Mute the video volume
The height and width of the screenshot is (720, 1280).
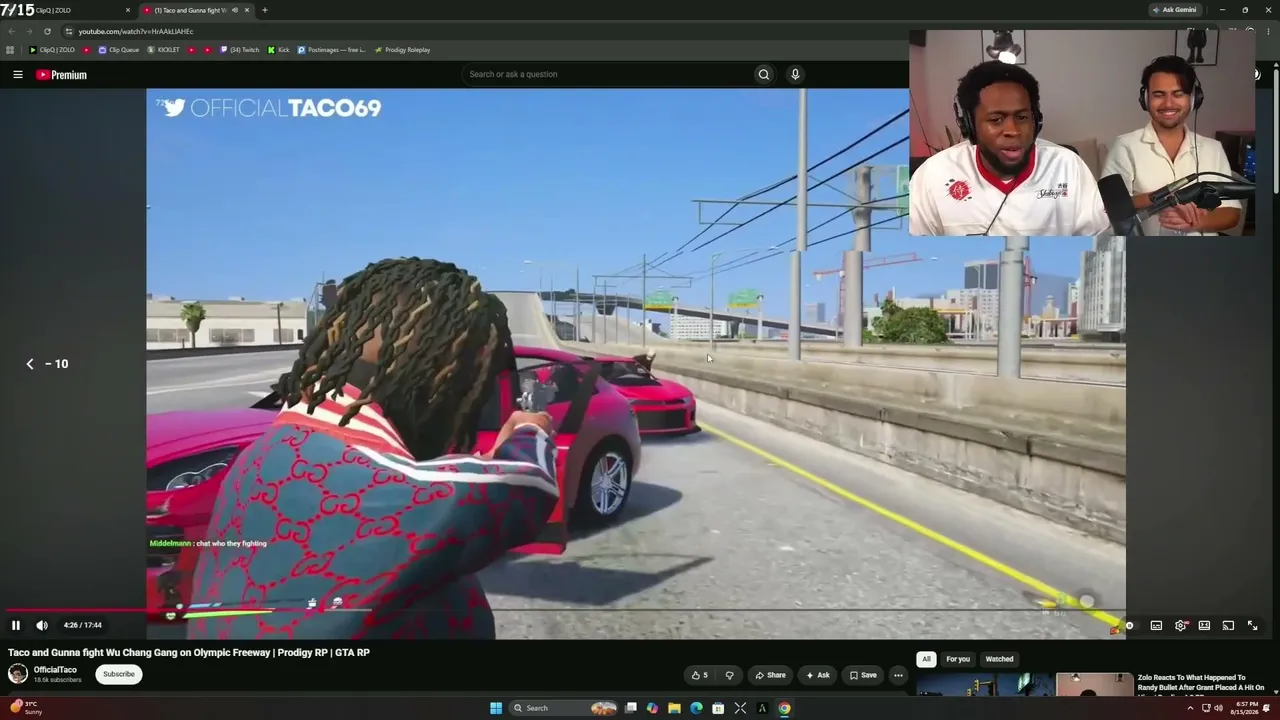(42, 625)
